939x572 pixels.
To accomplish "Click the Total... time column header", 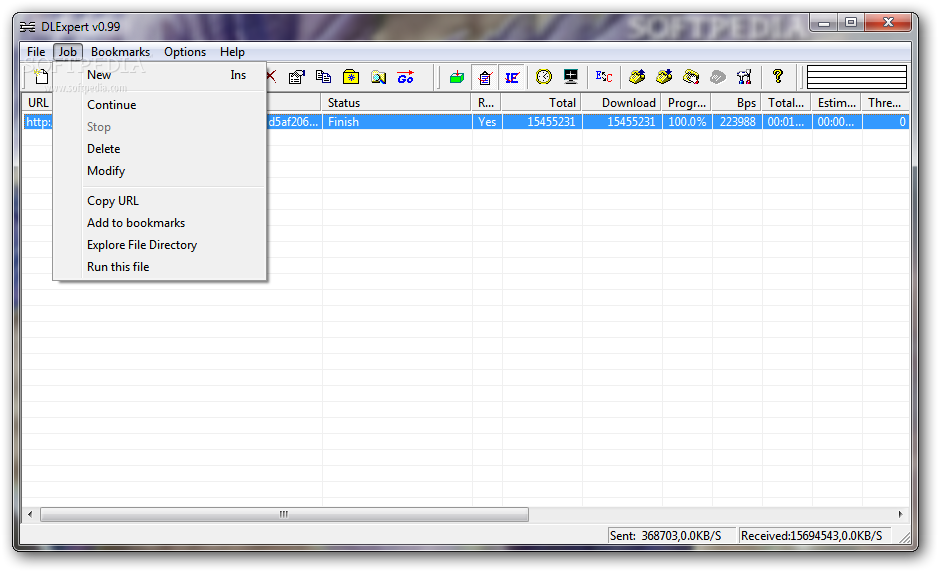I will point(786,103).
